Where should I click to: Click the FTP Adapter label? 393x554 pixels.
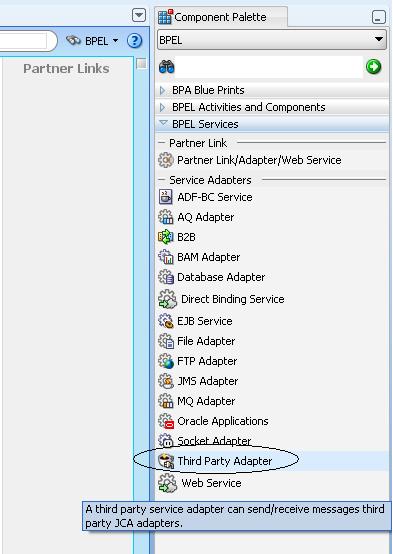click(x=207, y=361)
